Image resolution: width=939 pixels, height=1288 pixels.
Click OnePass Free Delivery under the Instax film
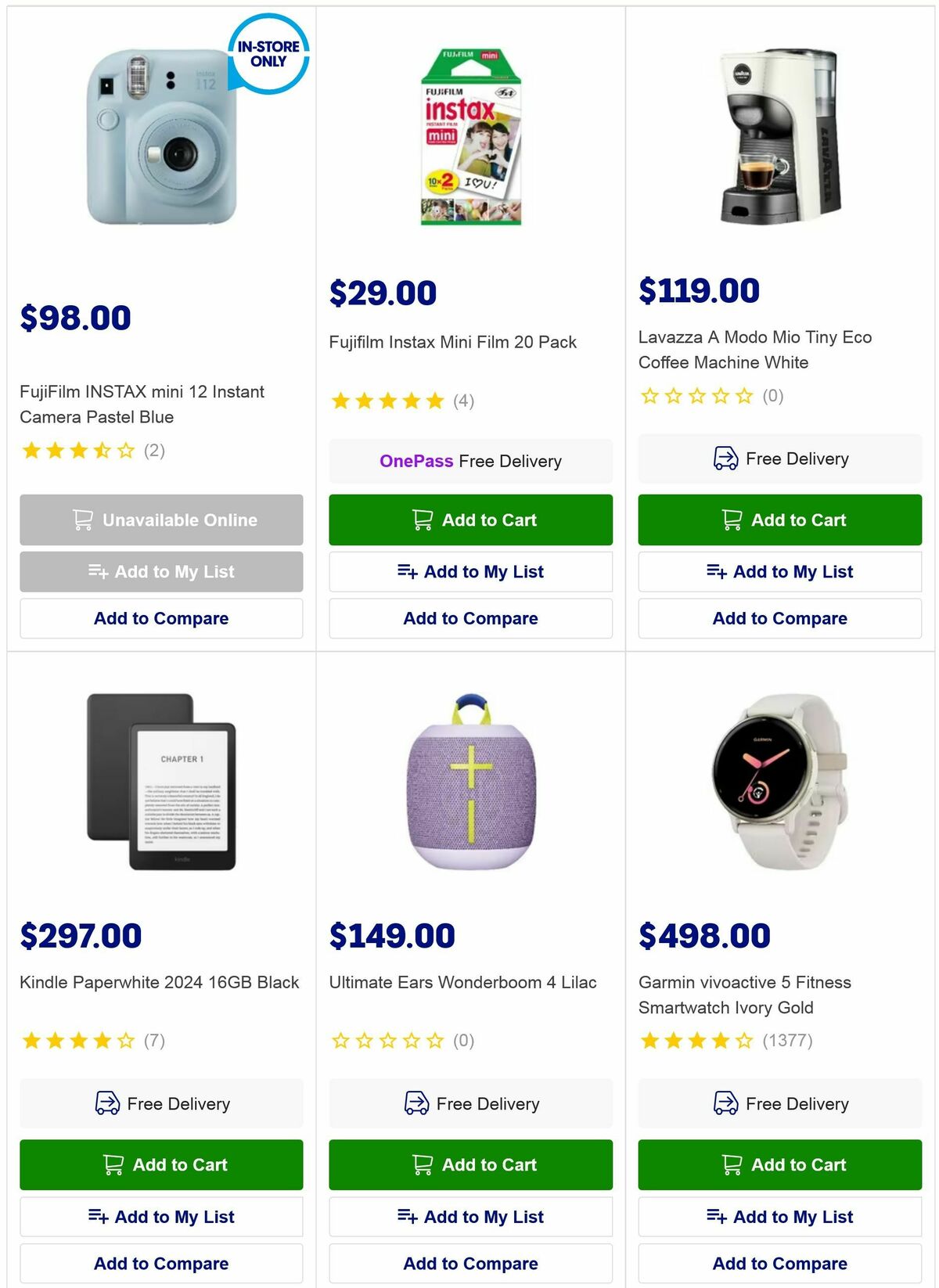pyautogui.click(x=470, y=461)
